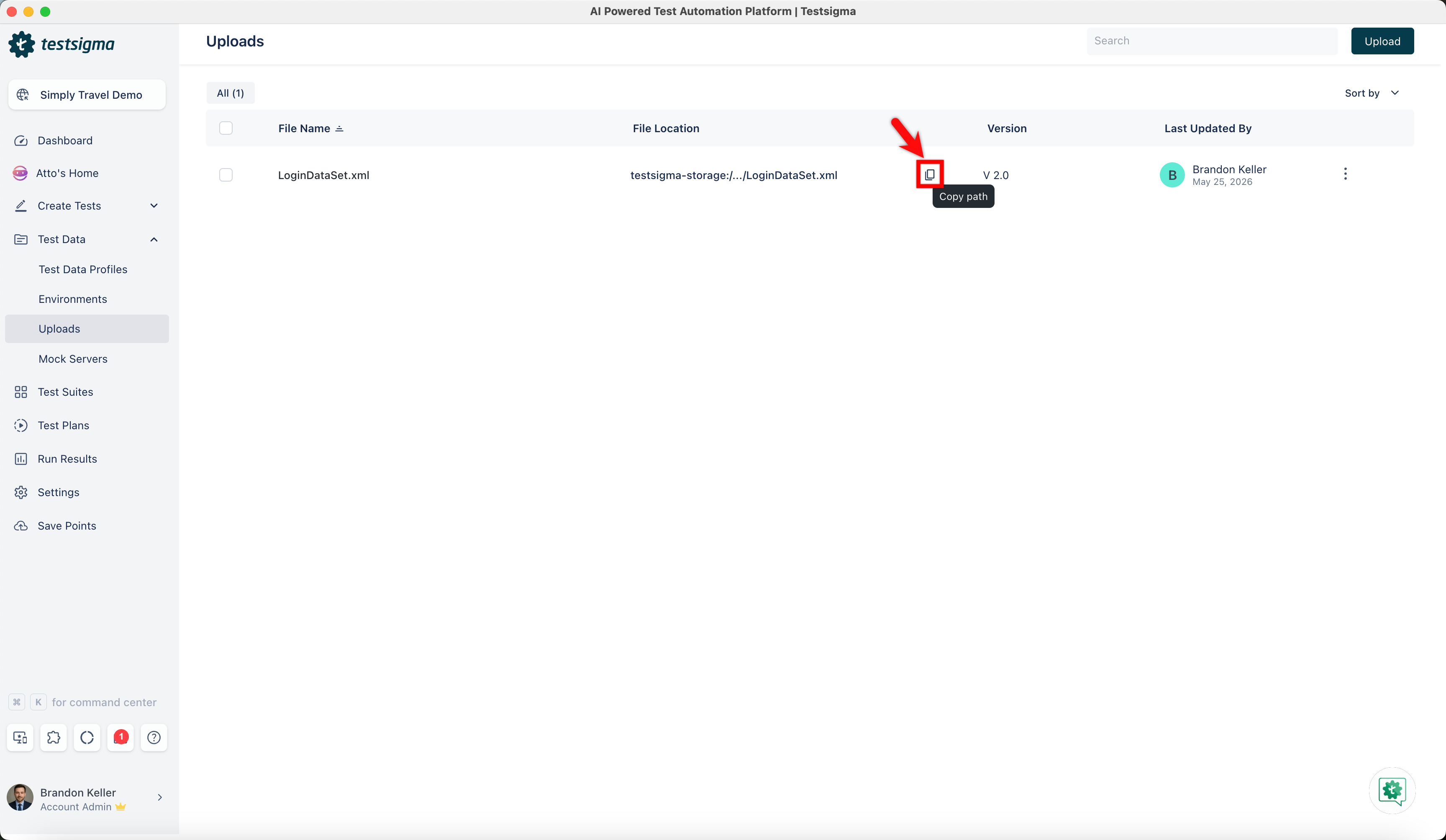
Task: Open the Simply Travel Demo project switcher
Action: coord(87,95)
